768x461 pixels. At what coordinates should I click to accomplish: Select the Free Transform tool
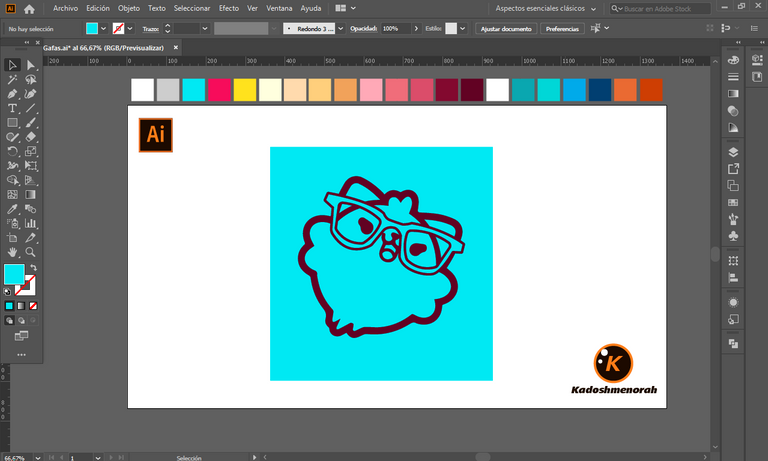30,166
